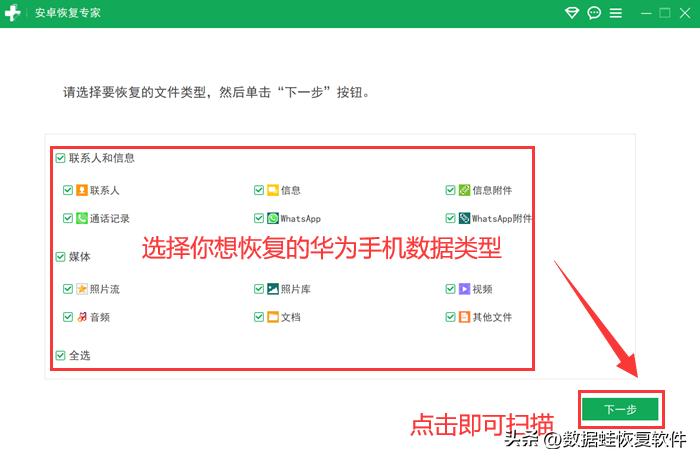This screenshot has width=700, height=461.
Task: Uncheck the 联系人和信息 group checkbox
Action: [60, 158]
